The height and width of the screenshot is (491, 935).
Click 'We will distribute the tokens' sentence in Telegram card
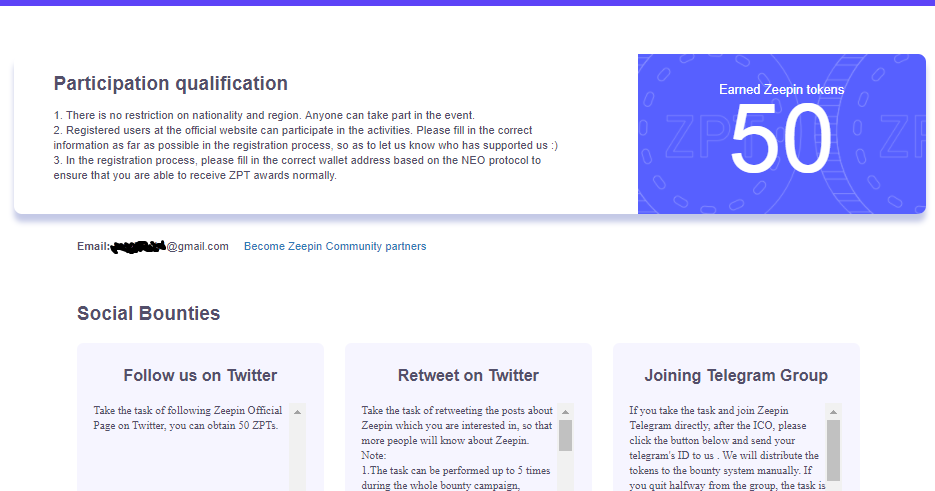tap(724, 463)
